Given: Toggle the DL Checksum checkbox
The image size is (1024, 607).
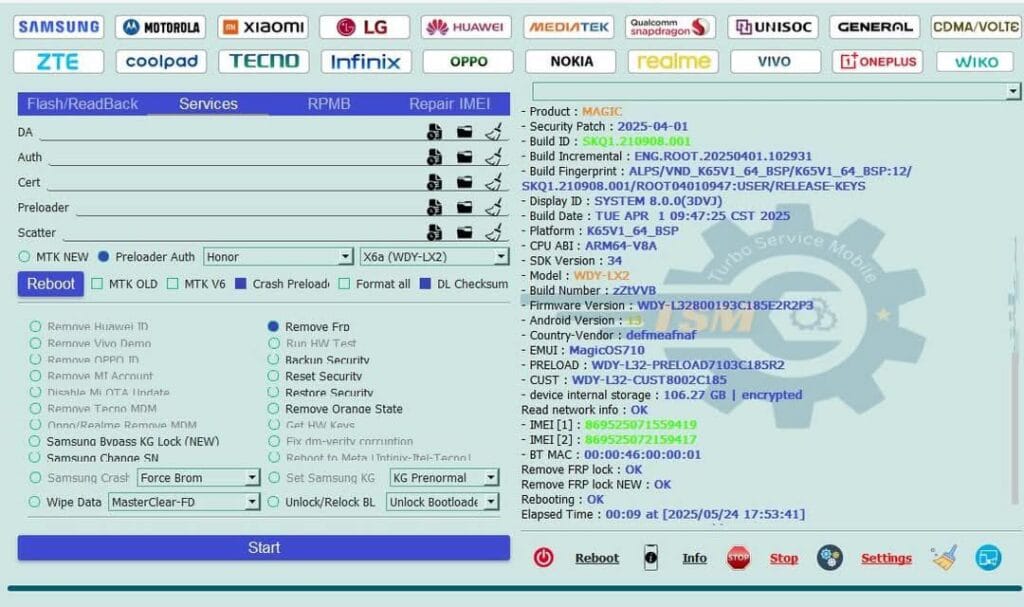Looking at the screenshot, I should coord(425,284).
